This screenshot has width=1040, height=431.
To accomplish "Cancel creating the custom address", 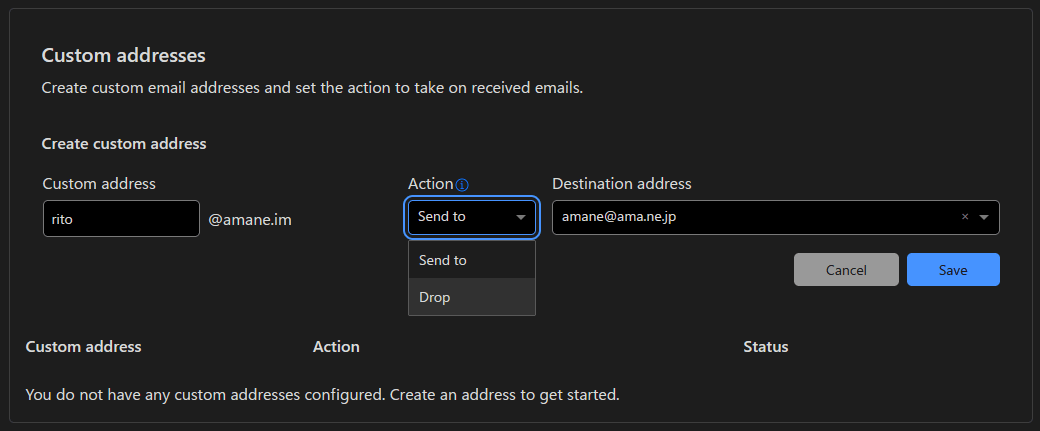I will [846, 270].
